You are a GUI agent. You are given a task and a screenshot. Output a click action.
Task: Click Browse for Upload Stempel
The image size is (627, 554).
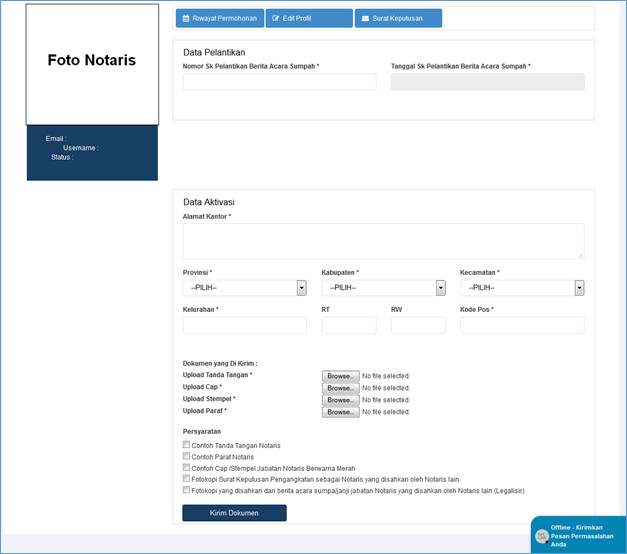pos(340,400)
